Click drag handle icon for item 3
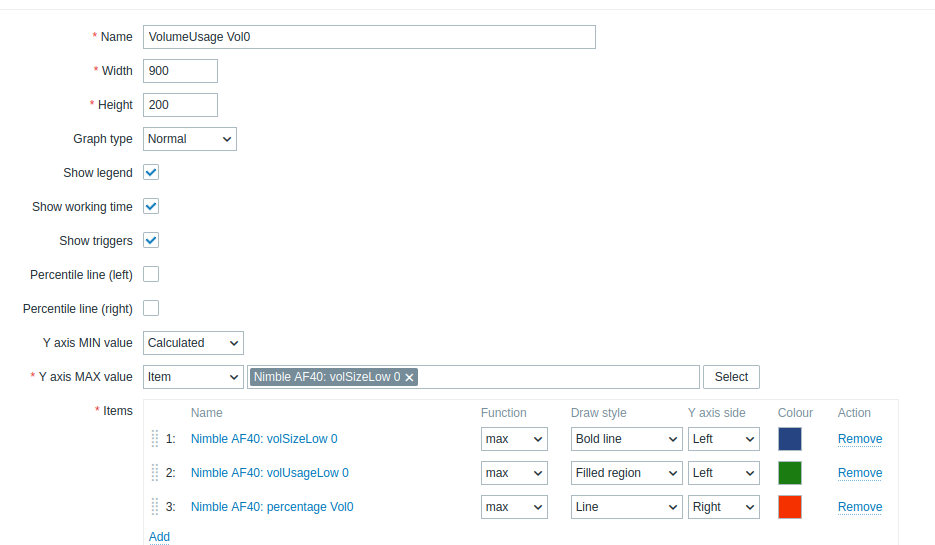935x545 pixels. click(155, 507)
